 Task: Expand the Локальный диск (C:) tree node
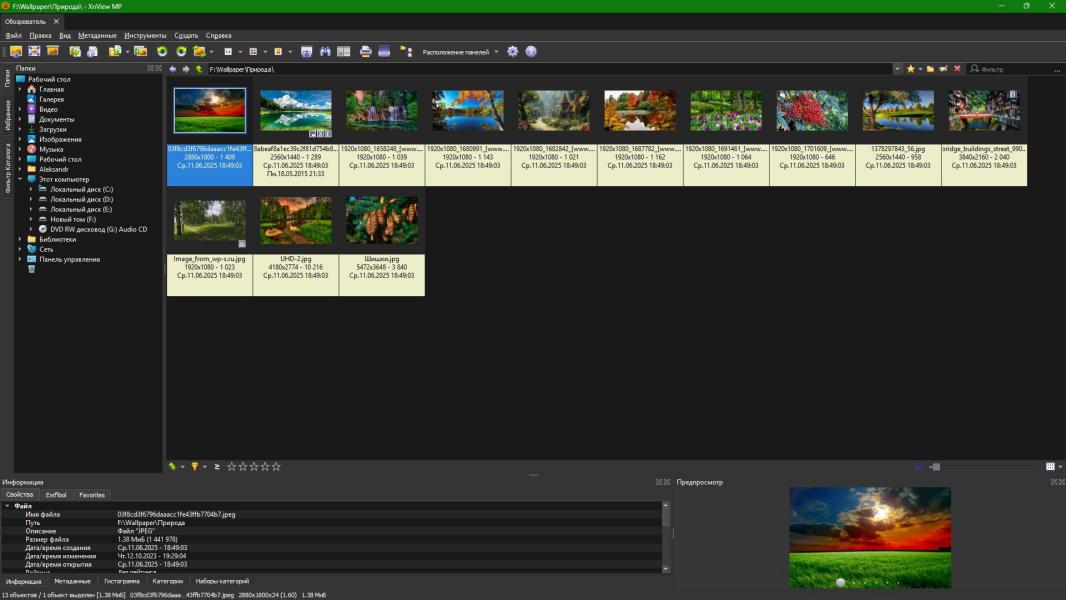(32, 189)
